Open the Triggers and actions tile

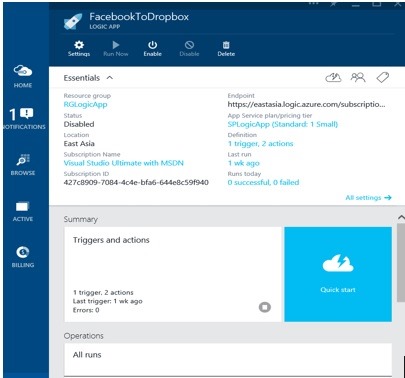[173, 274]
